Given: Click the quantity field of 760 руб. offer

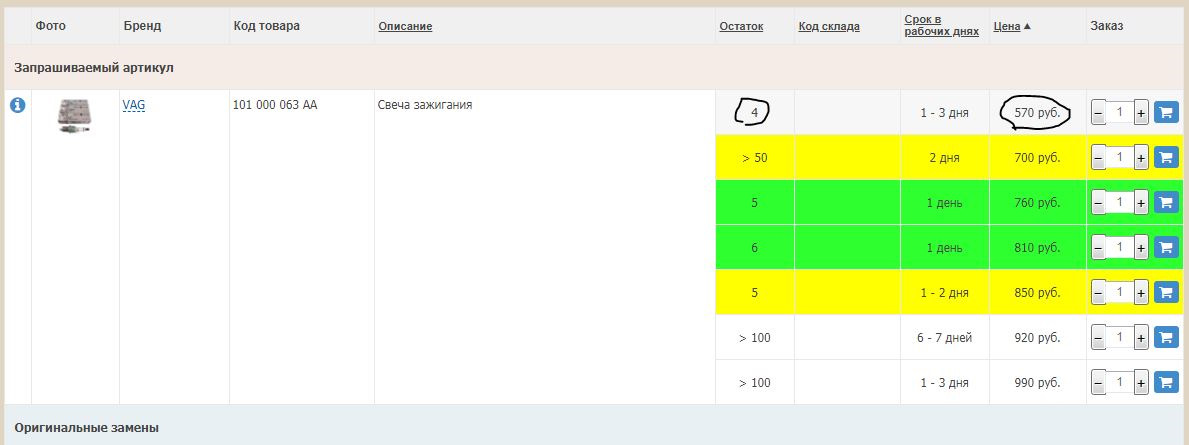Looking at the screenshot, I should click(1119, 203).
